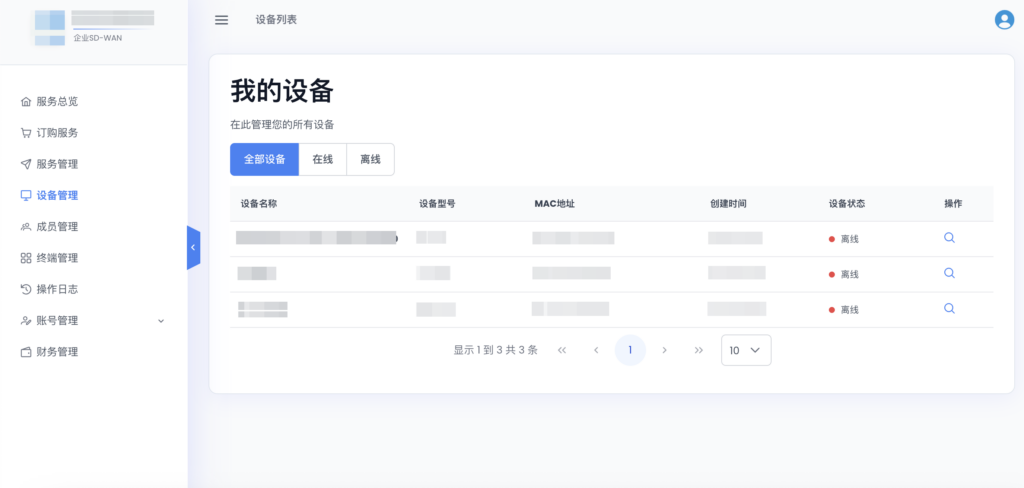Viewport: 1024px width, 488px height.
Task: Open the page size dropdown showing 10
Action: [745, 350]
